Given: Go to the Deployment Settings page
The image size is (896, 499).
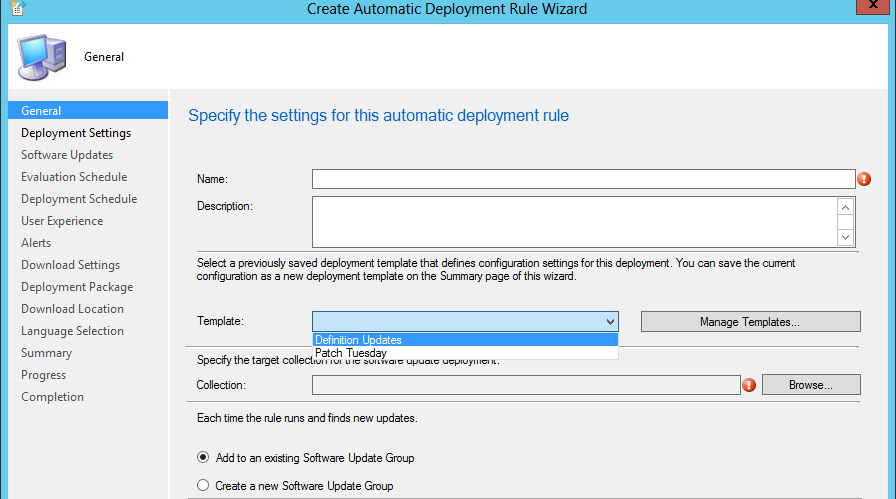Looking at the screenshot, I should coord(76,133).
